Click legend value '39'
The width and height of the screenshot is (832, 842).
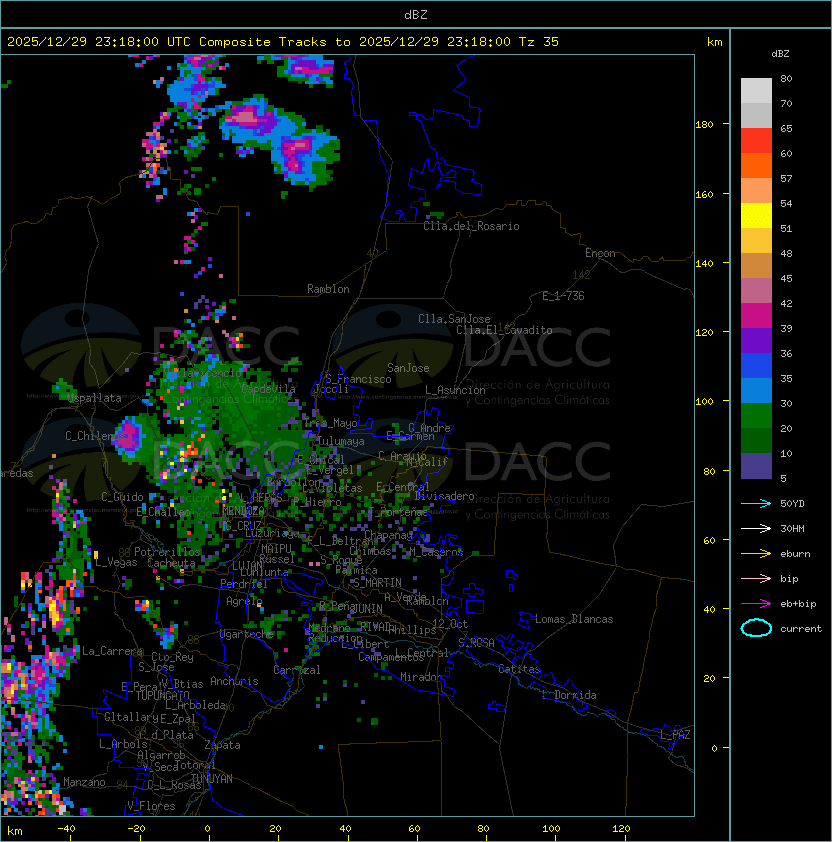click(786, 328)
